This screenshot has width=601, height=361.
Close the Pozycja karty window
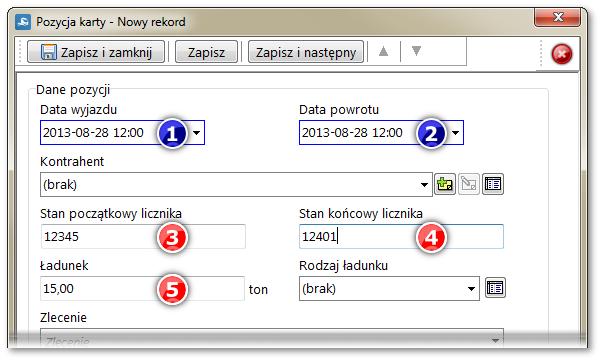[558, 17]
